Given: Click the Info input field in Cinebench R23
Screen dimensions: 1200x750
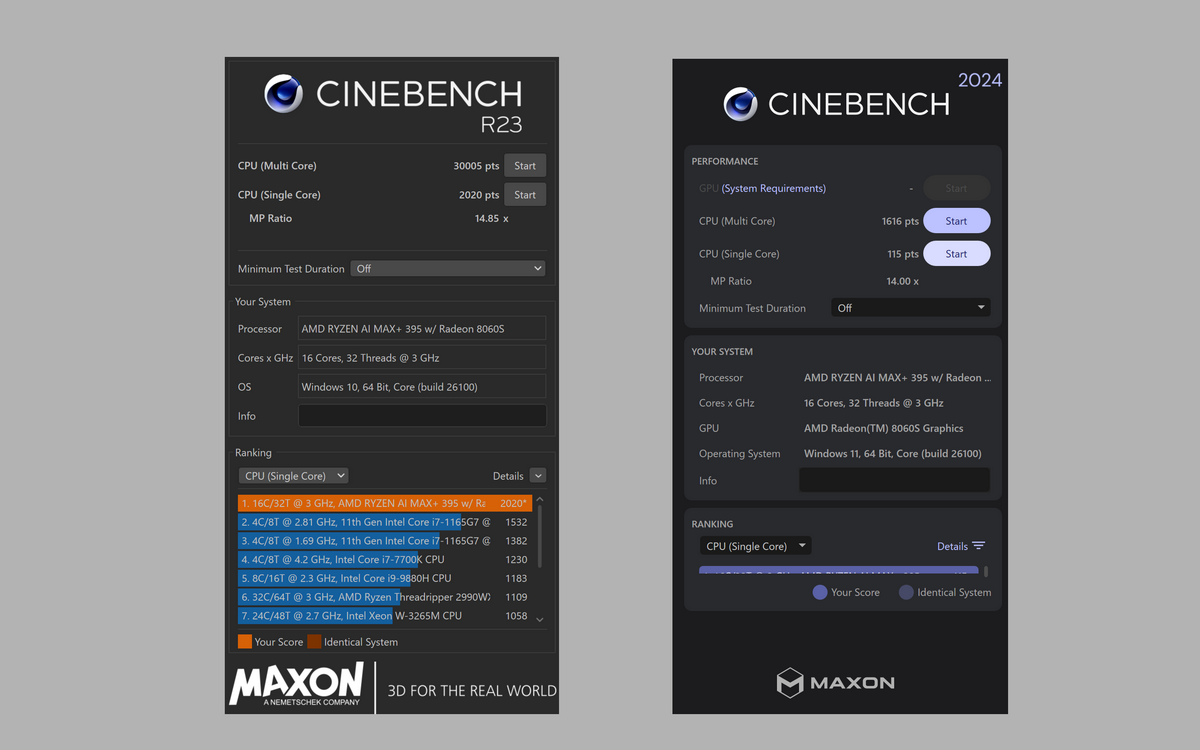Looking at the screenshot, I should point(422,416).
